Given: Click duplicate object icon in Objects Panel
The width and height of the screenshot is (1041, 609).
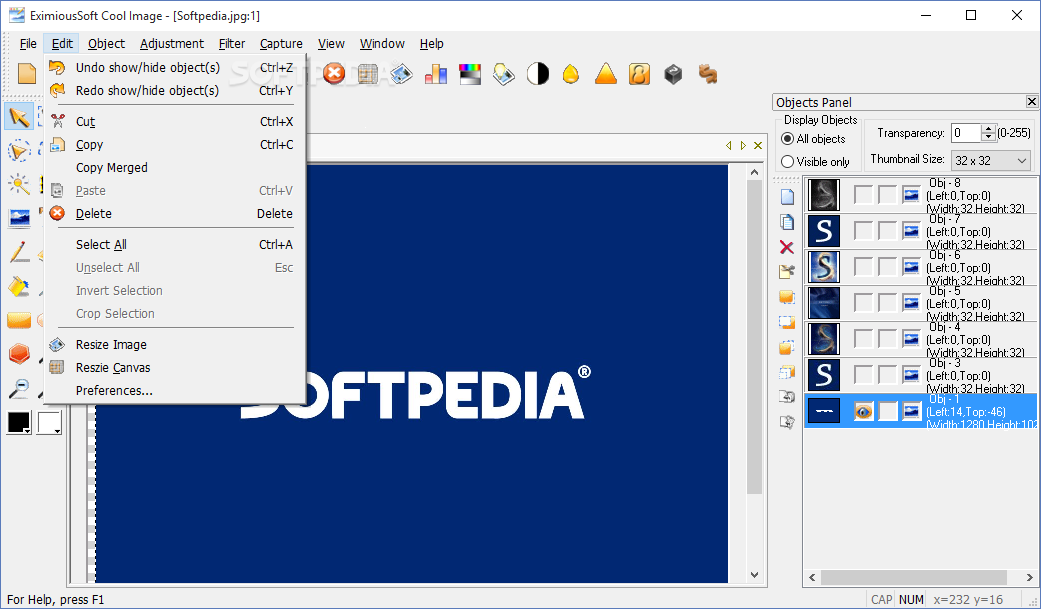Looking at the screenshot, I should pyautogui.click(x=787, y=222).
